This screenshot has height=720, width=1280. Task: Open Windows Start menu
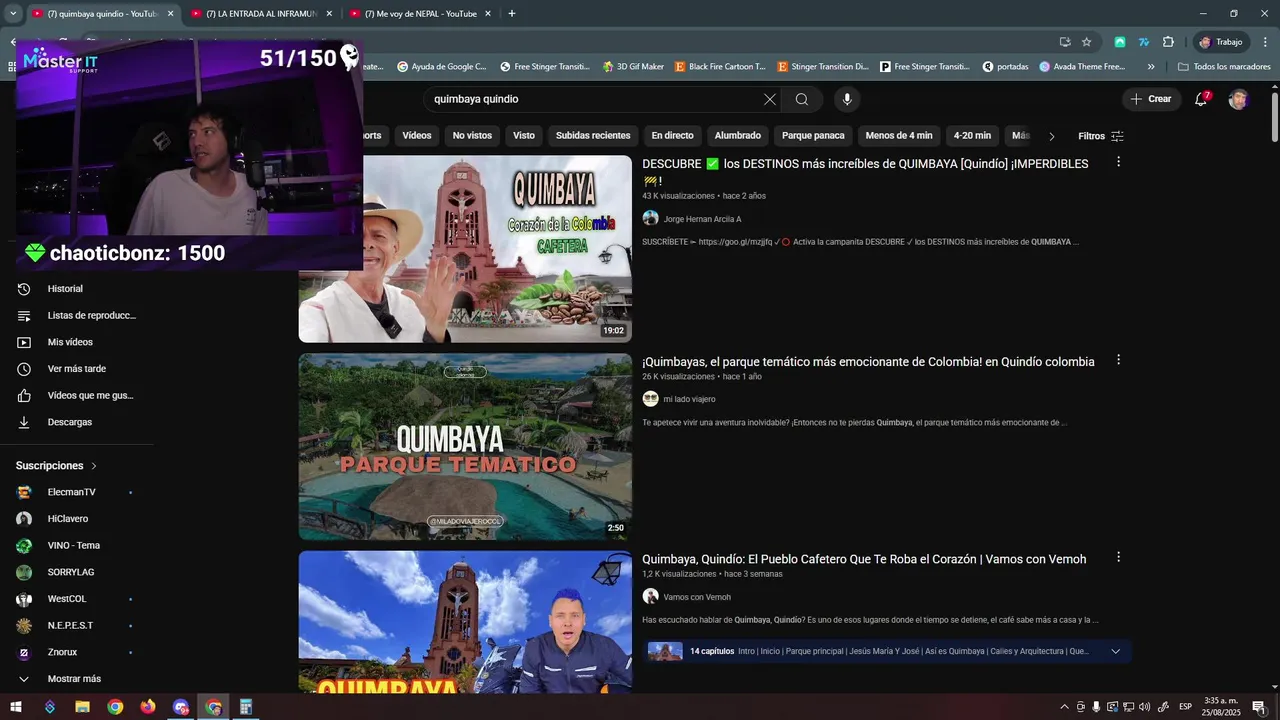point(16,707)
